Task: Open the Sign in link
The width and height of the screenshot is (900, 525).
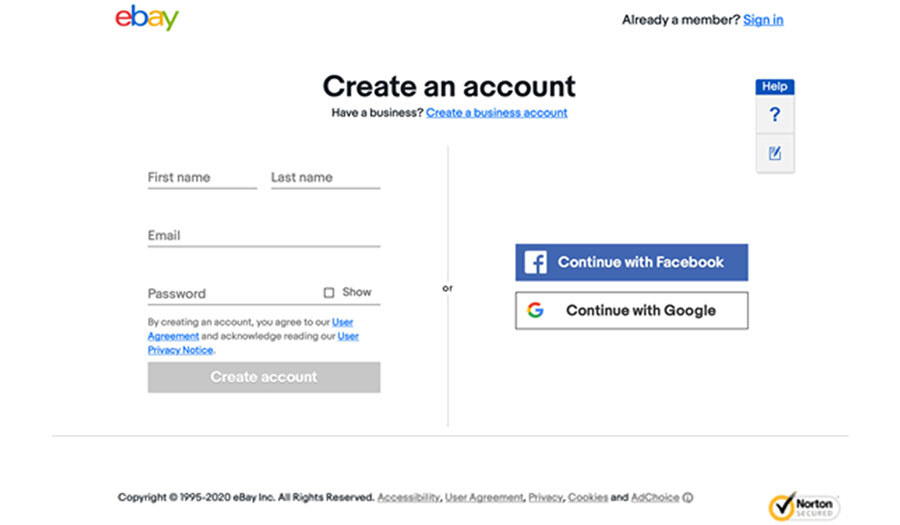Action: tap(763, 20)
